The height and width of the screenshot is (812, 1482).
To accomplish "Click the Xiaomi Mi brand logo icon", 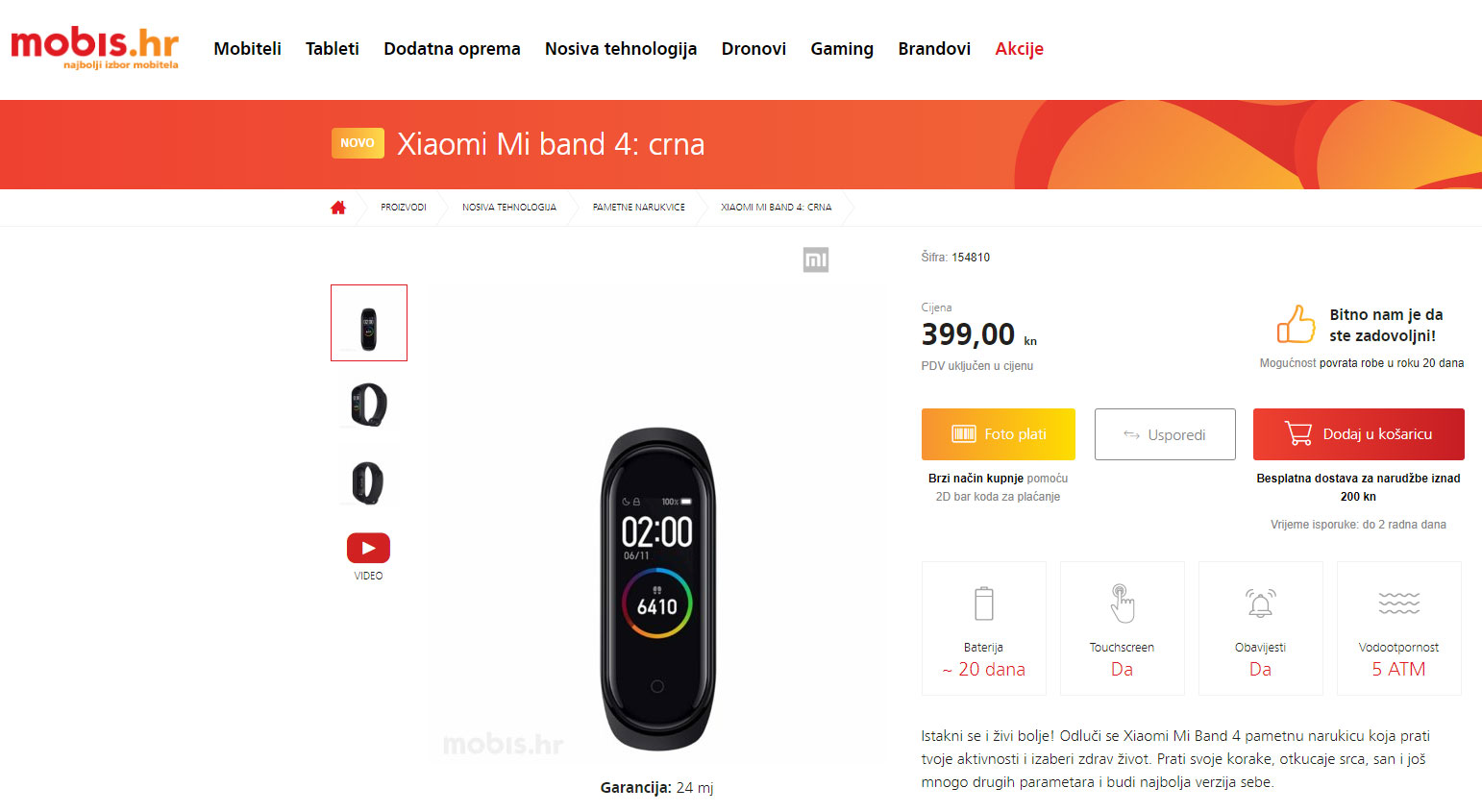I will 816,259.
